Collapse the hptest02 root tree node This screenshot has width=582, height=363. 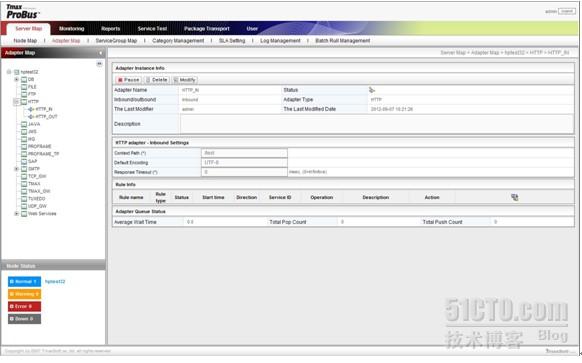pyautogui.click(x=9, y=72)
